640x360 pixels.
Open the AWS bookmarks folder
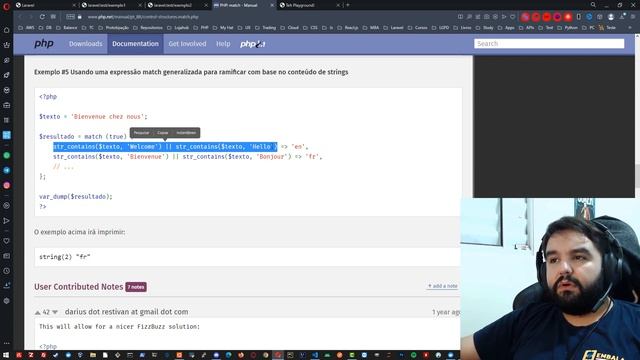click(27, 28)
